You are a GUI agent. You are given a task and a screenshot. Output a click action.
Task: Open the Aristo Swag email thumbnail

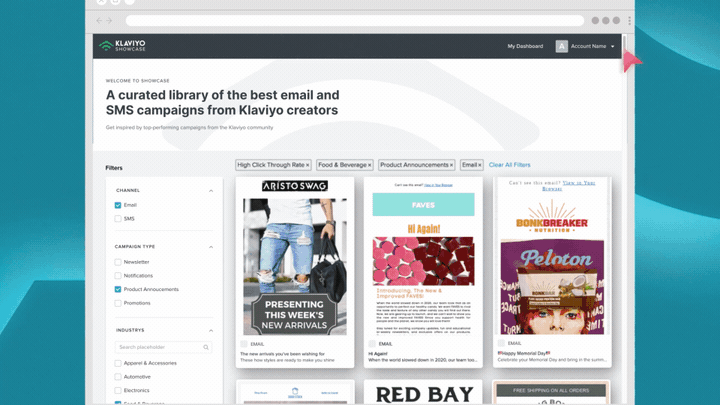295,258
